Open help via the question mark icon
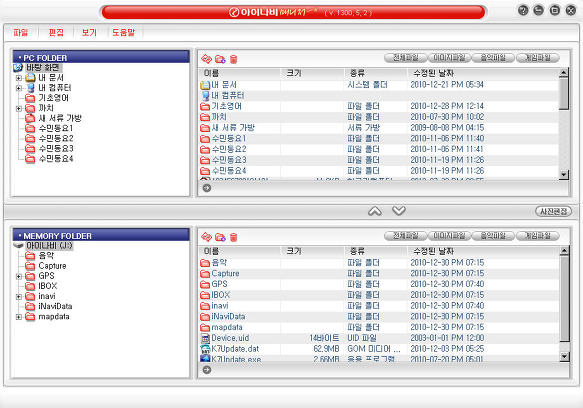This screenshot has height=408, width=583. click(x=523, y=10)
